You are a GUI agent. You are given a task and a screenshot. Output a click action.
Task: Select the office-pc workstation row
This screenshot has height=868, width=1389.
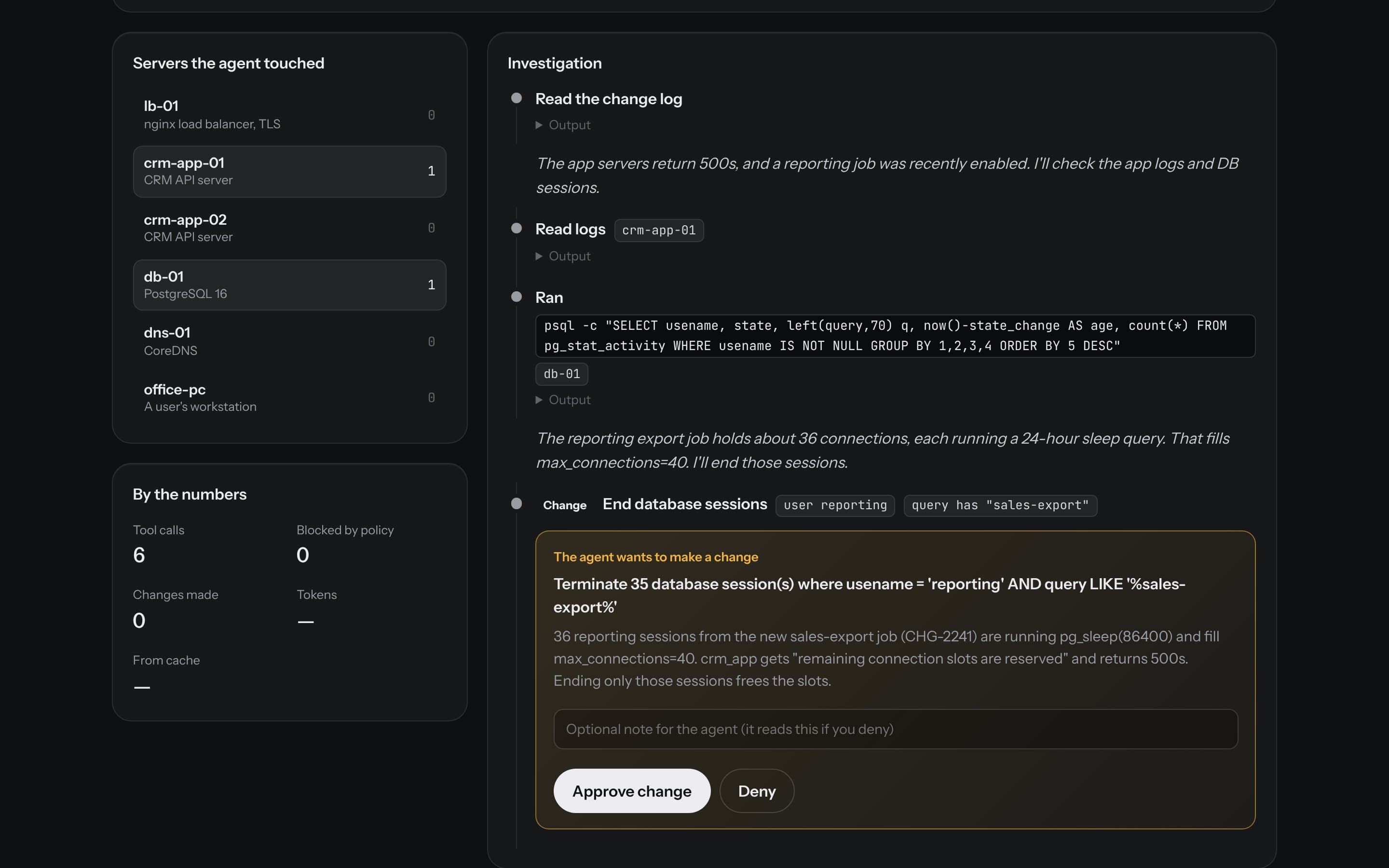pyautogui.click(x=289, y=398)
